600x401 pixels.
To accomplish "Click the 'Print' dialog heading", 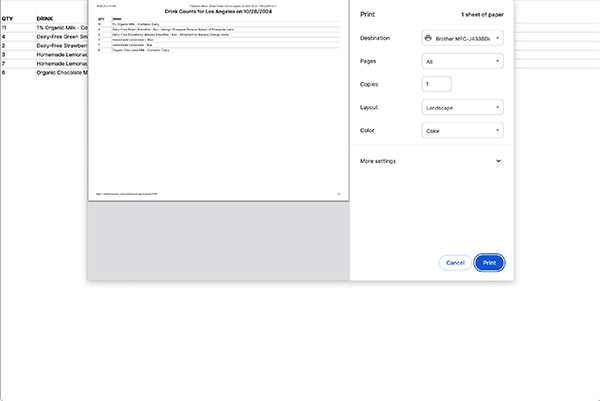I will [367, 15].
